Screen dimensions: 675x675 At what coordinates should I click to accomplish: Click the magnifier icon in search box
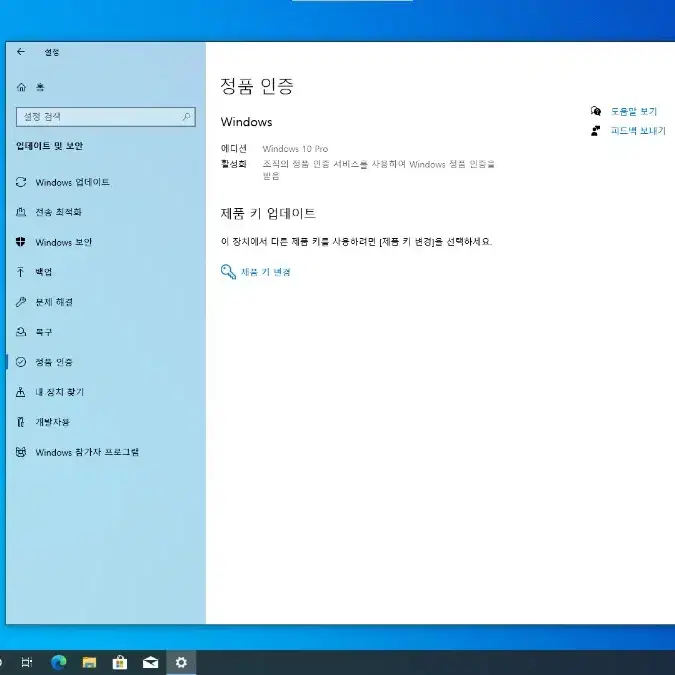(186, 117)
